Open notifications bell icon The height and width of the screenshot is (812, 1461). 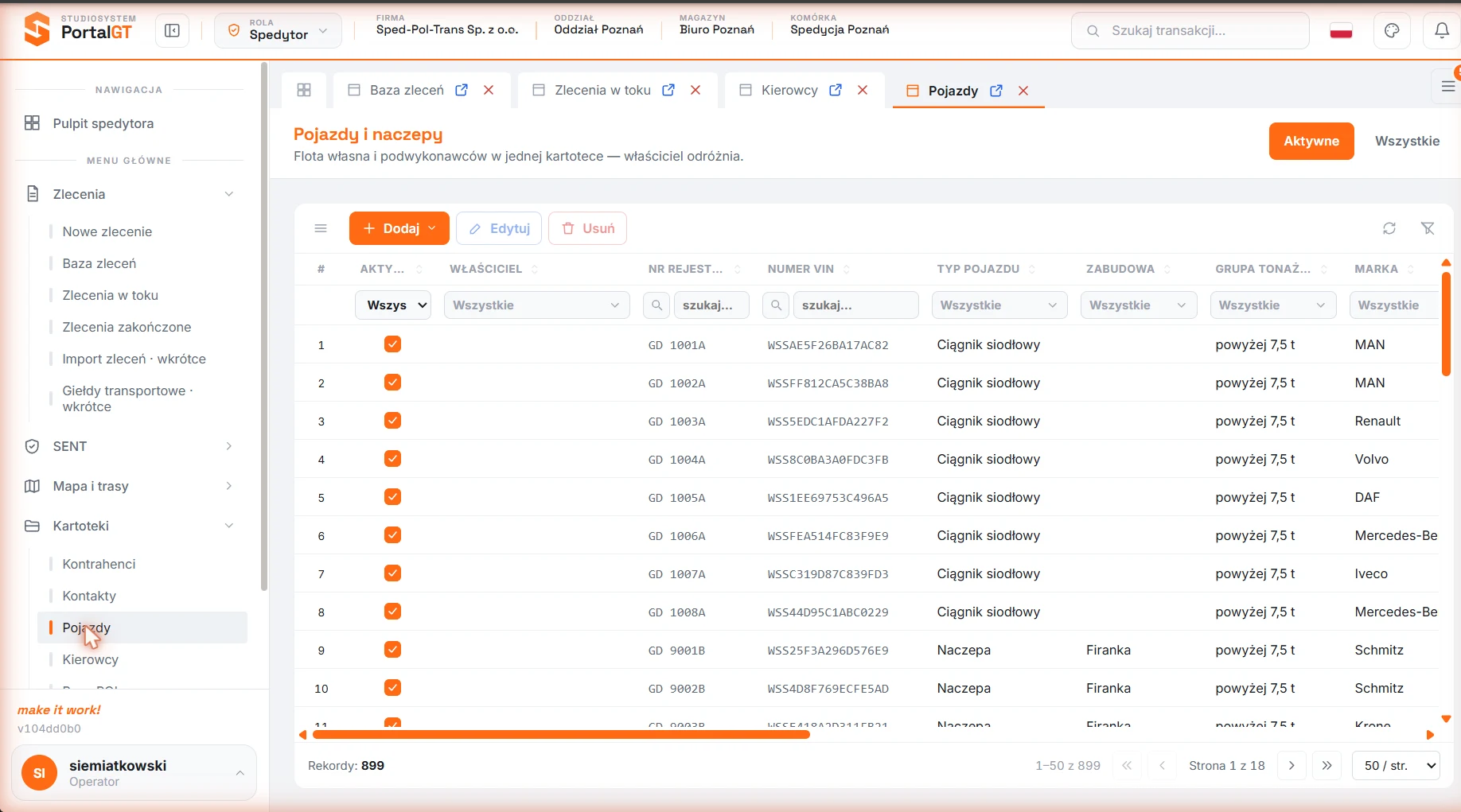point(1441,31)
